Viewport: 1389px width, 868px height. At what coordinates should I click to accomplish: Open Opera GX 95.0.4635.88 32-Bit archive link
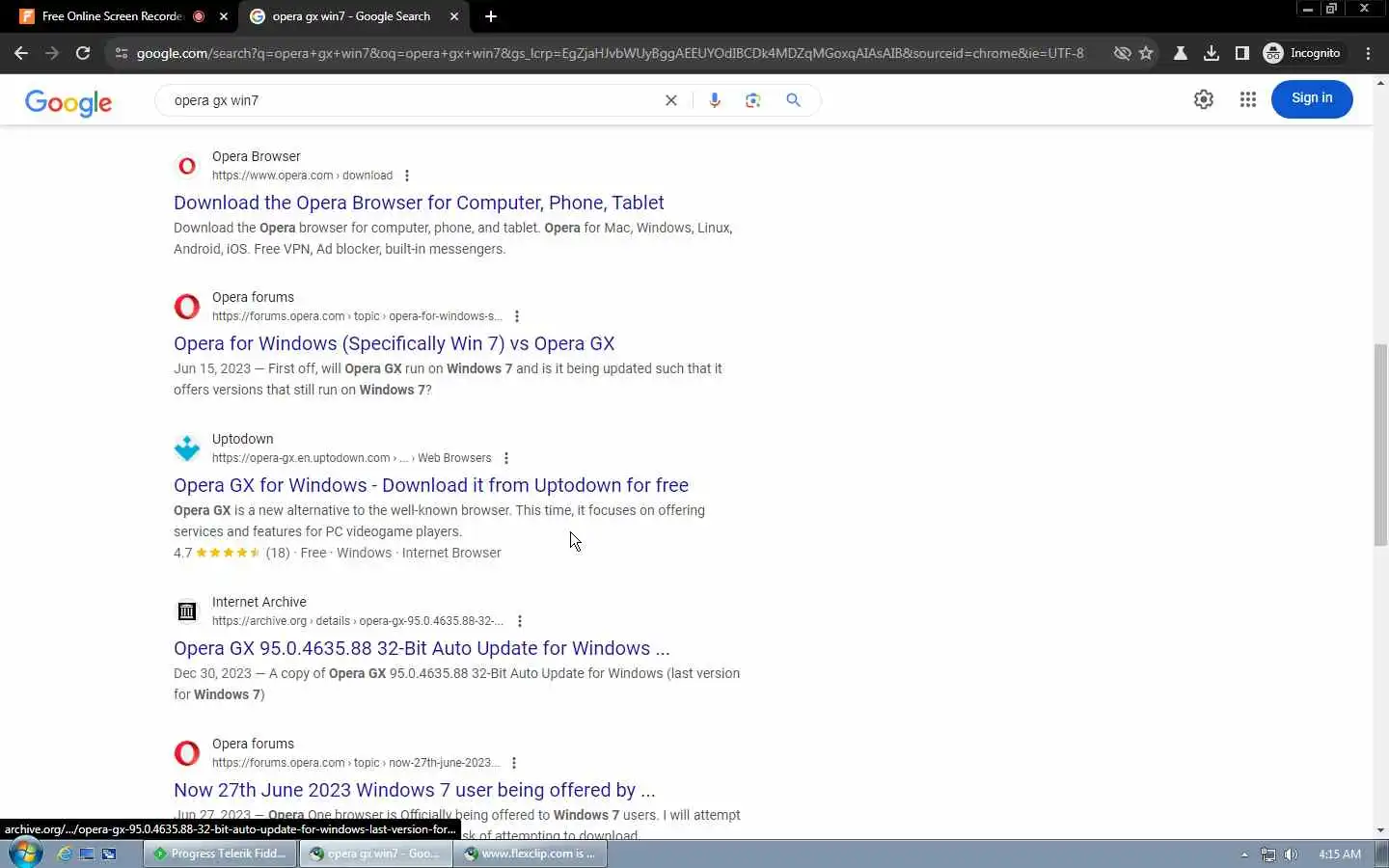click(x=422, y=648)
